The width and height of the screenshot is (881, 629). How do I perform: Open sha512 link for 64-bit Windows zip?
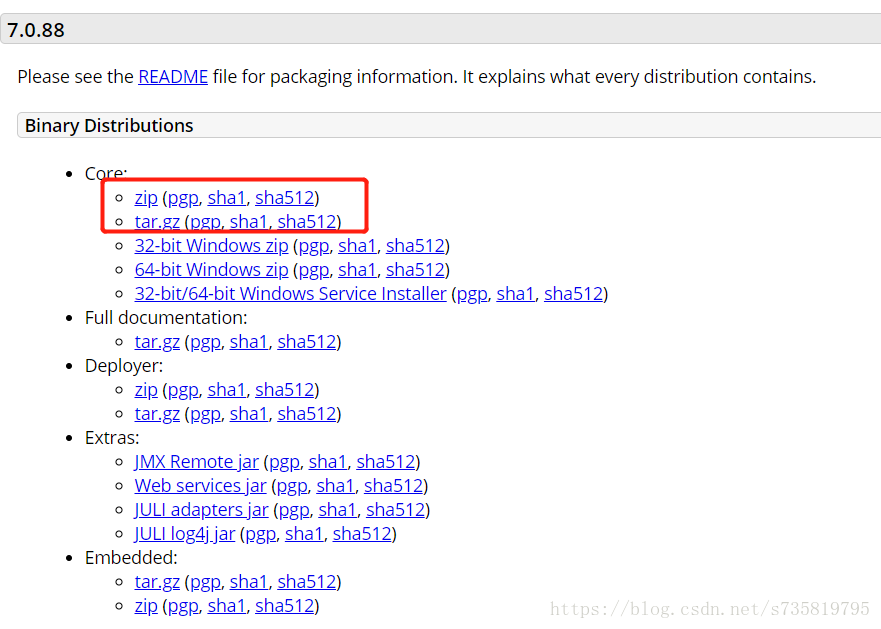415,270
